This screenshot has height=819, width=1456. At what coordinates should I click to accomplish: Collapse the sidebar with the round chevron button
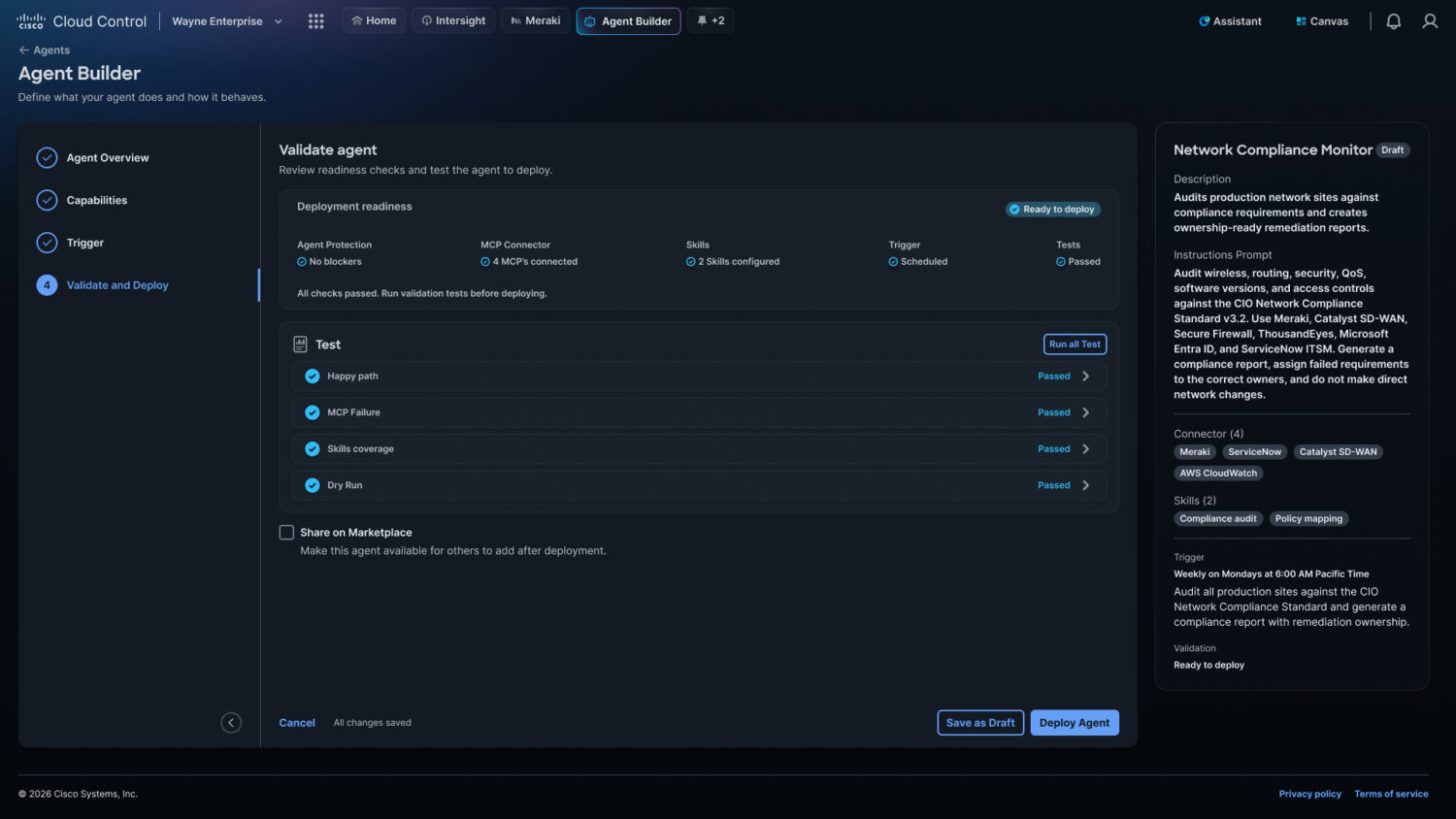[231, 722]
